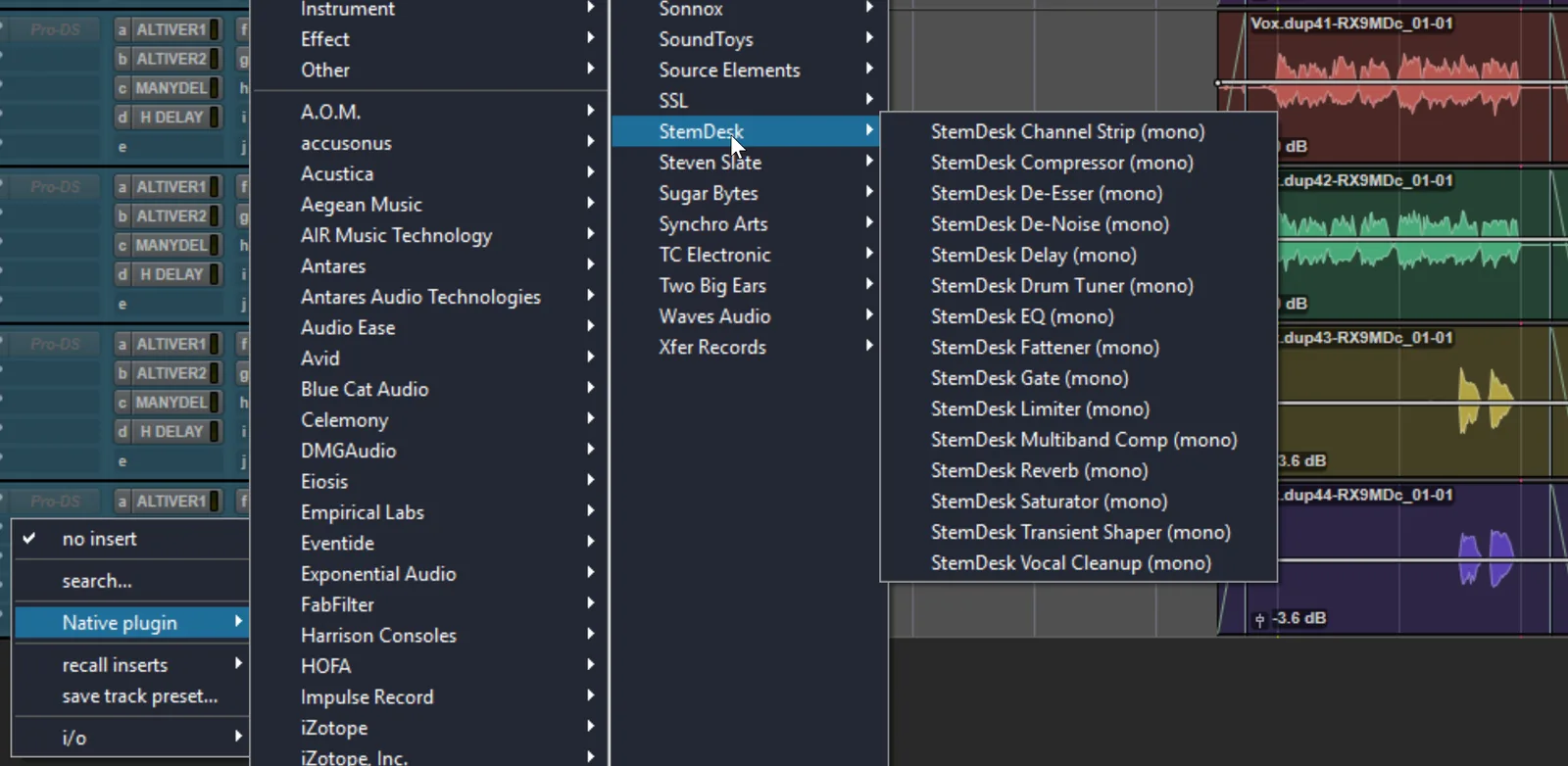Viewport: 1568px width, 766px height.
Task: Insert StemDesk De-Esser (mono)
Action: [x=1078, y=194]
